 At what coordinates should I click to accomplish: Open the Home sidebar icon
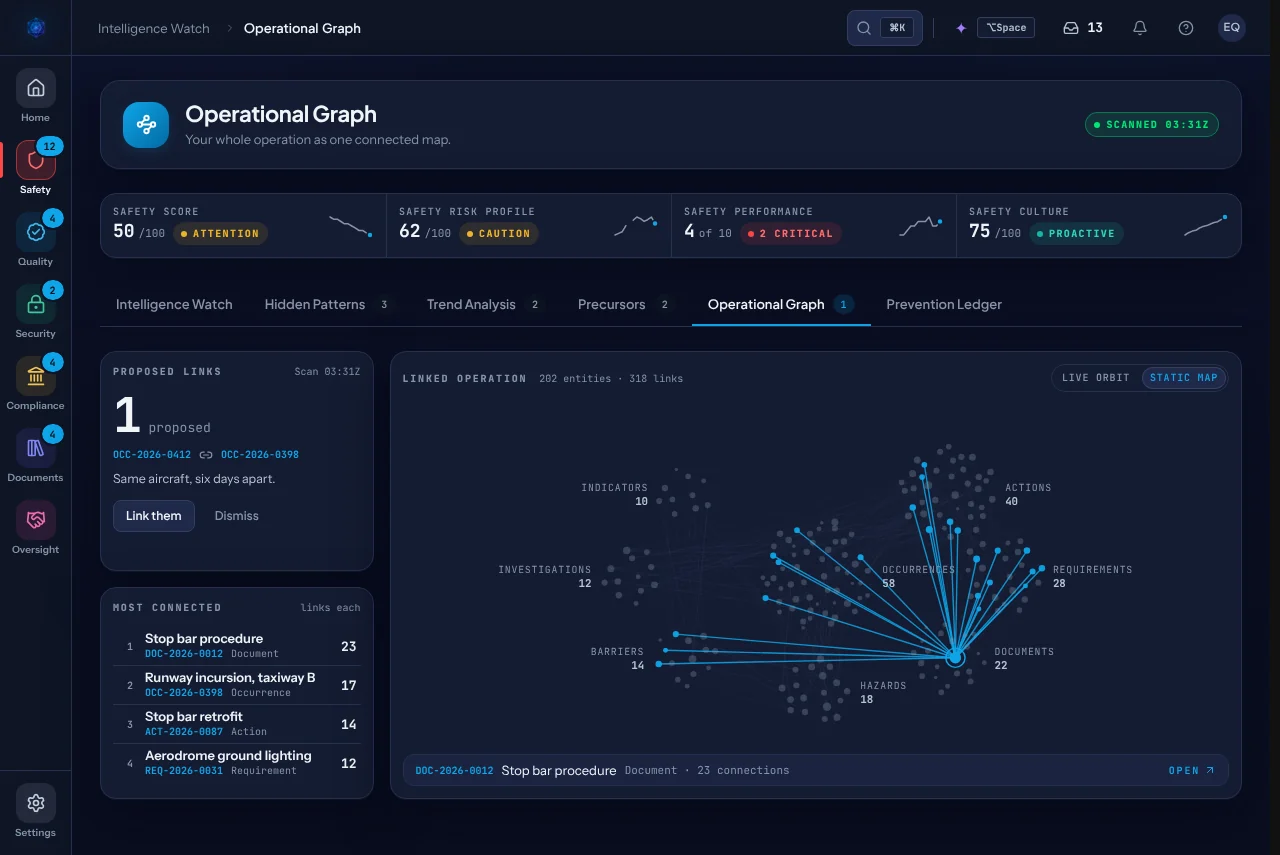35,88
